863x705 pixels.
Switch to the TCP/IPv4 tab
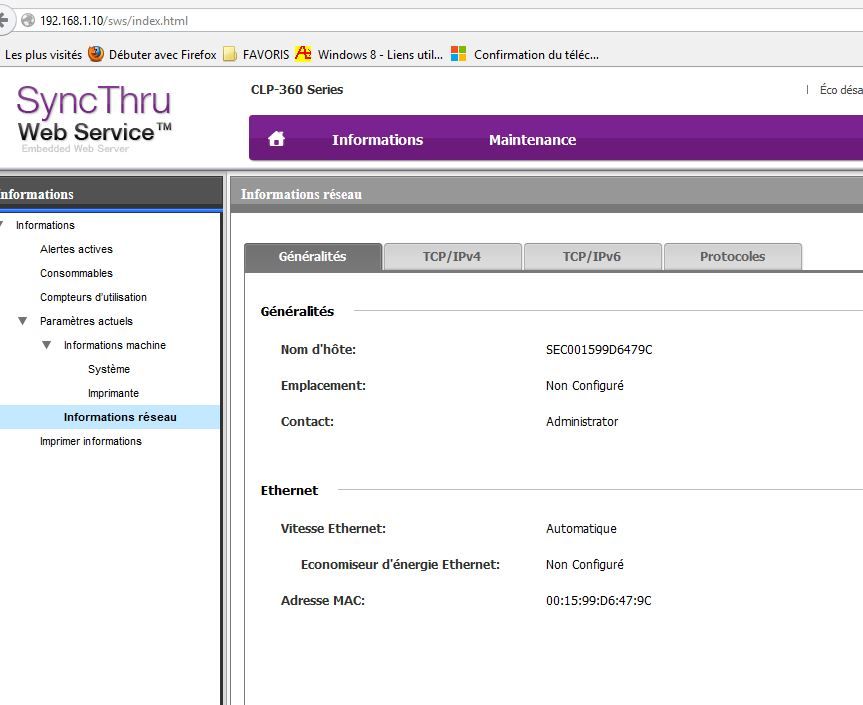coord(452,257)
